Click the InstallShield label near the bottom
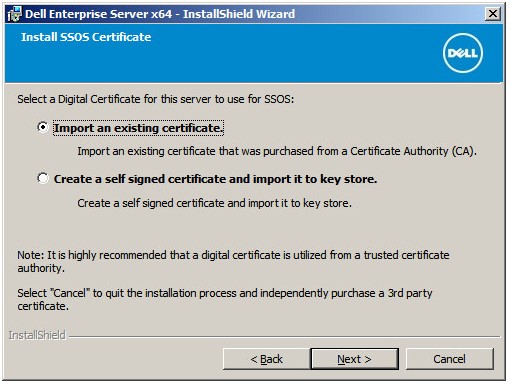This screenshot has height=386, width=511. (37, 335)
